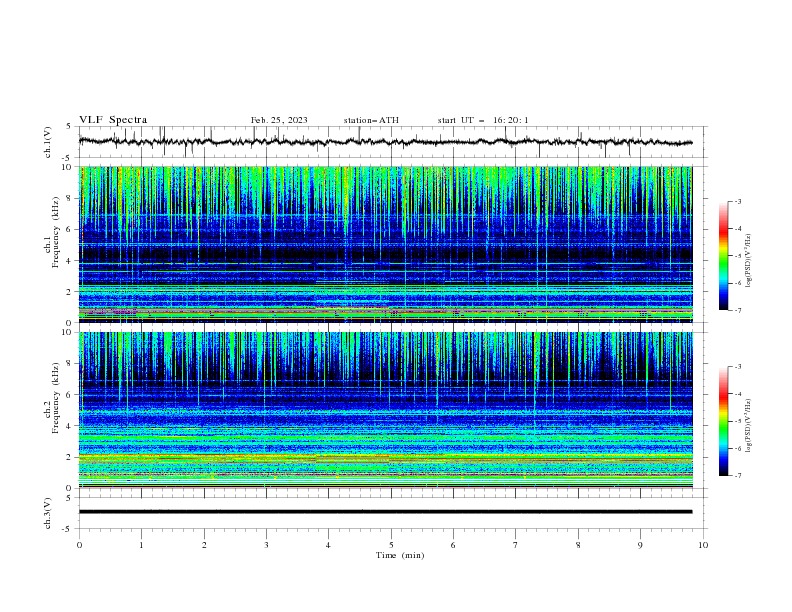This screenshot has width=792, height=612.
Task: Click the "-3" tick on ch.2 colorbar
Action: [737, 367]
